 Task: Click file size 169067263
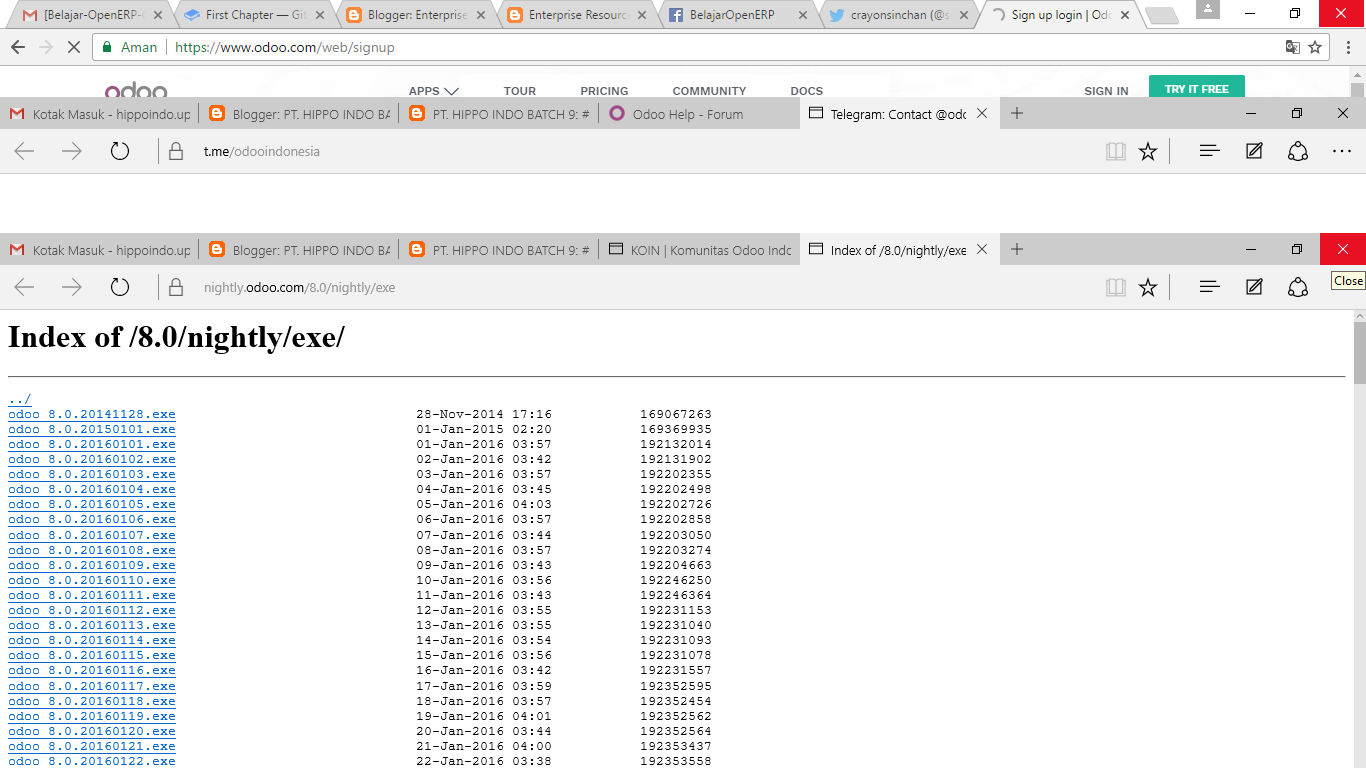(676, 414)
